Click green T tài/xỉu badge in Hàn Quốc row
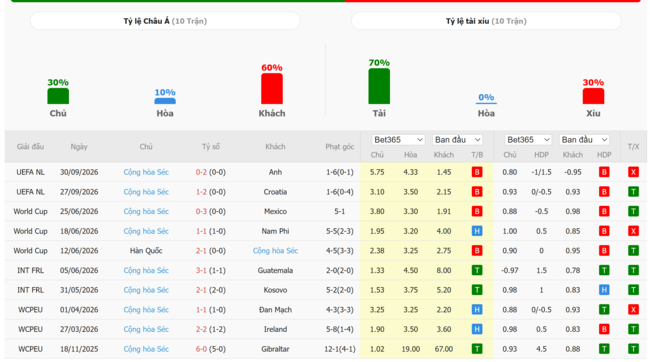 [x=633, y=250]
